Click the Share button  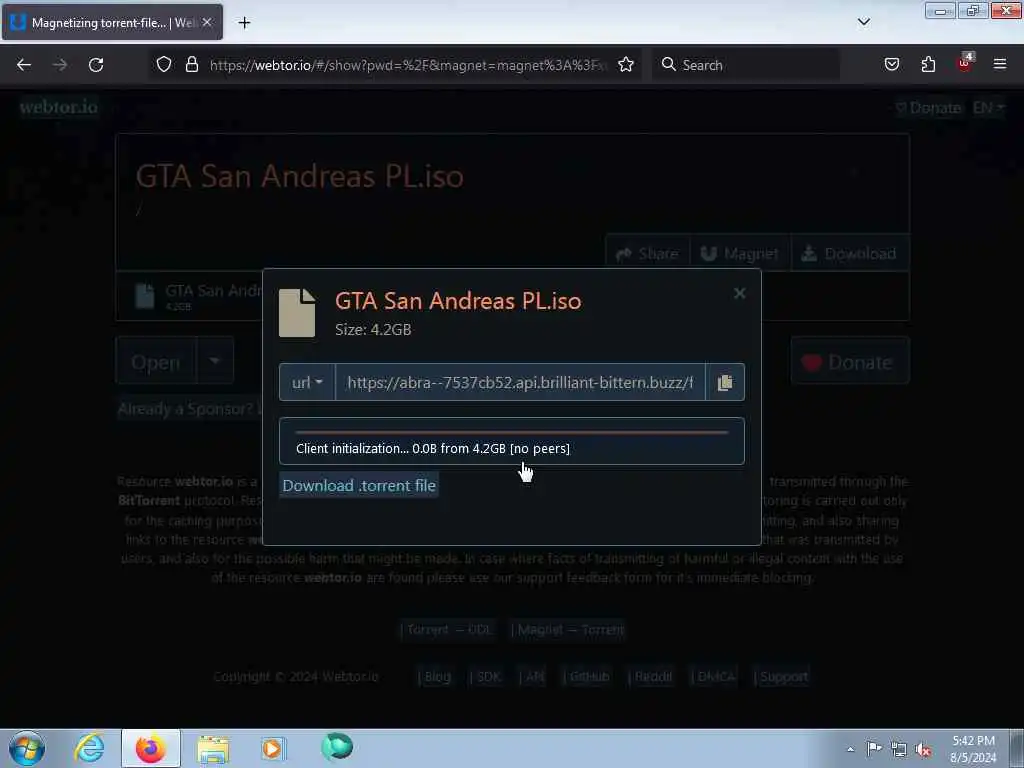pos(647,253)
